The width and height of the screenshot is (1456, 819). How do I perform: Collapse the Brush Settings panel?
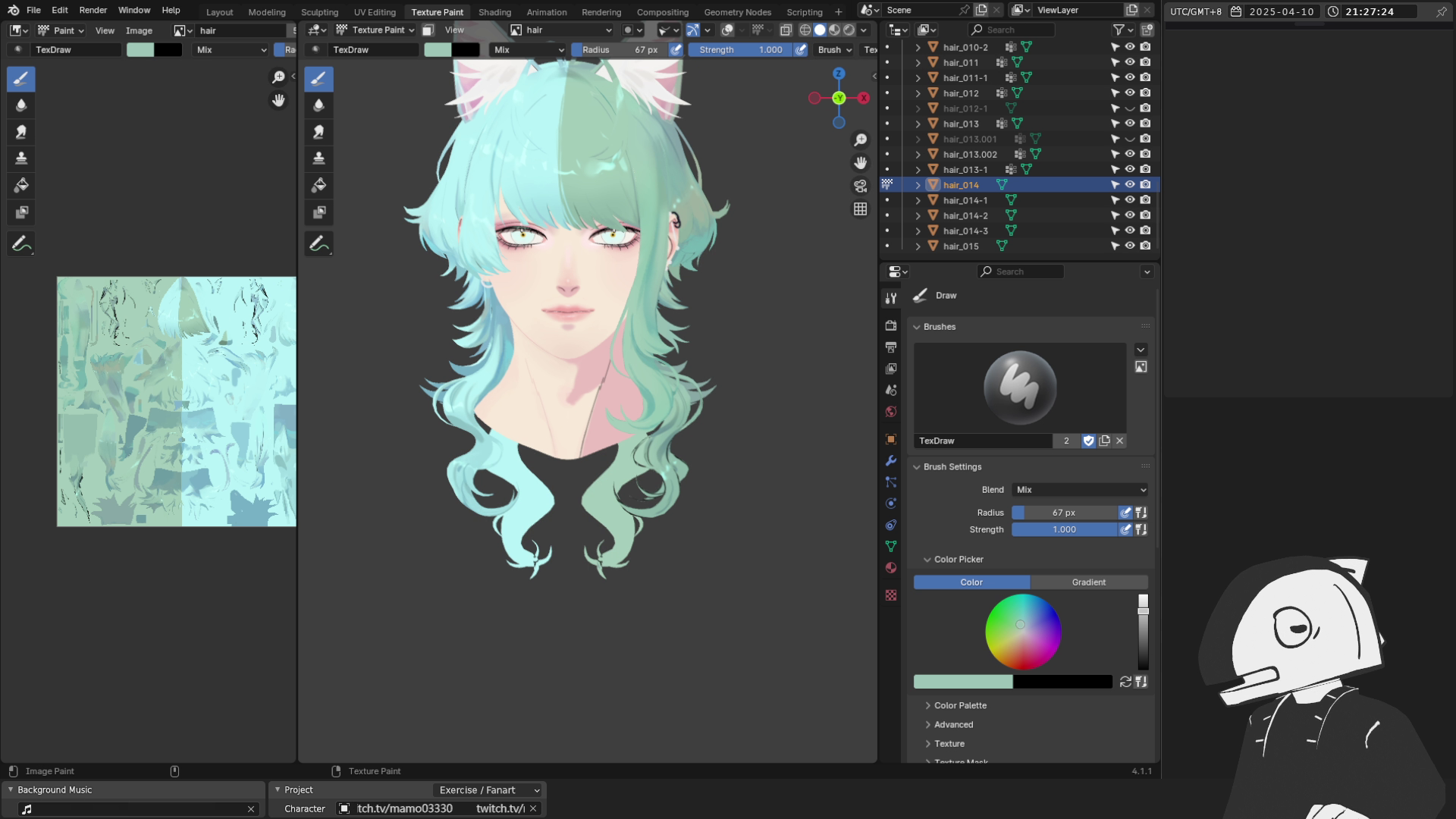coord(917,467)
